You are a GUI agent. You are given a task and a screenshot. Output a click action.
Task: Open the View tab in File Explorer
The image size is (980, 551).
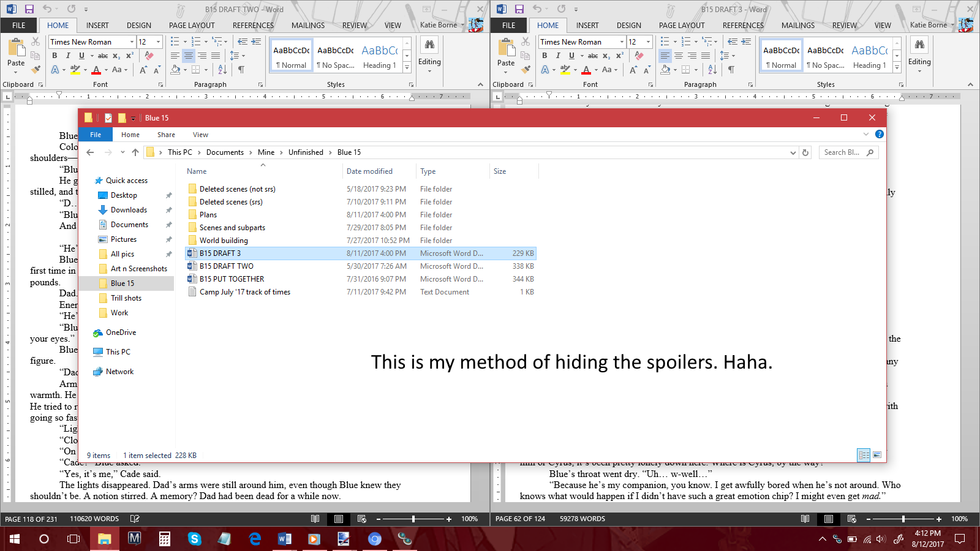tap(200, 134)
